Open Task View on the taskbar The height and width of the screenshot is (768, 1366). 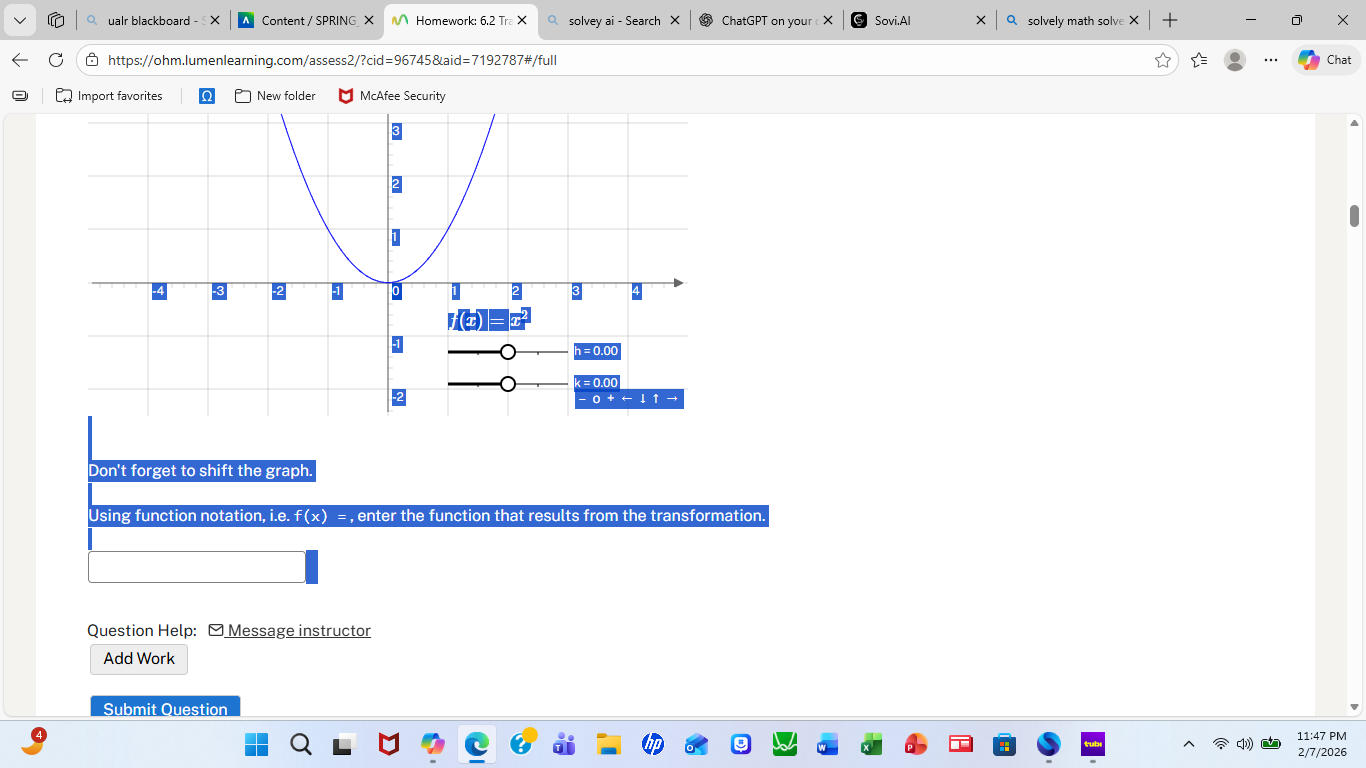coord(345,744)
